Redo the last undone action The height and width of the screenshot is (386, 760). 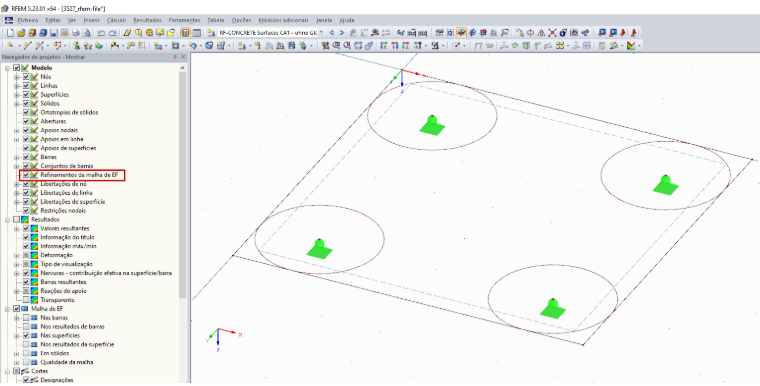coord(112,33)
